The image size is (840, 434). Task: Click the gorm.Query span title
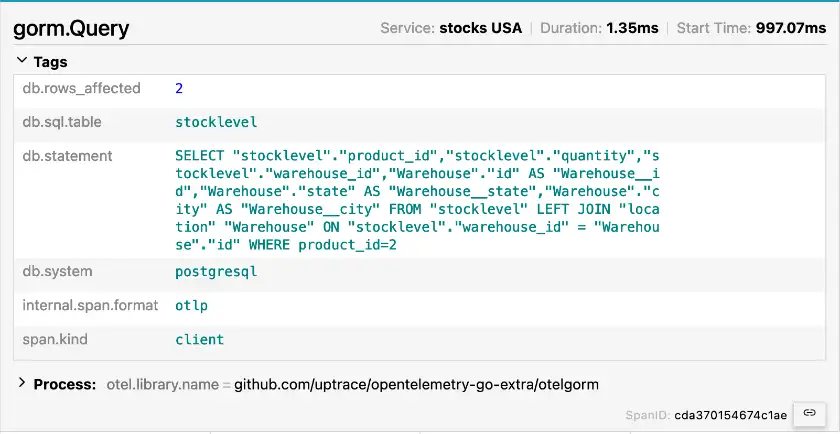pyautogui.click(x=72, y=28)
